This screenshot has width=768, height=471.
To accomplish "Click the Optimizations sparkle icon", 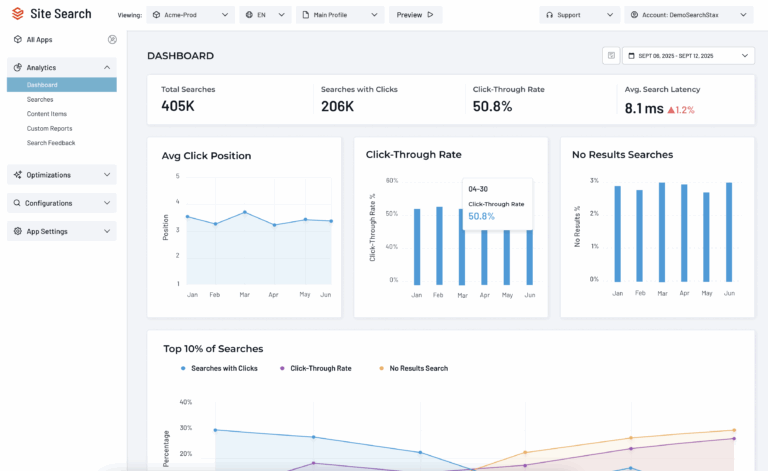I will click(17, 175).
